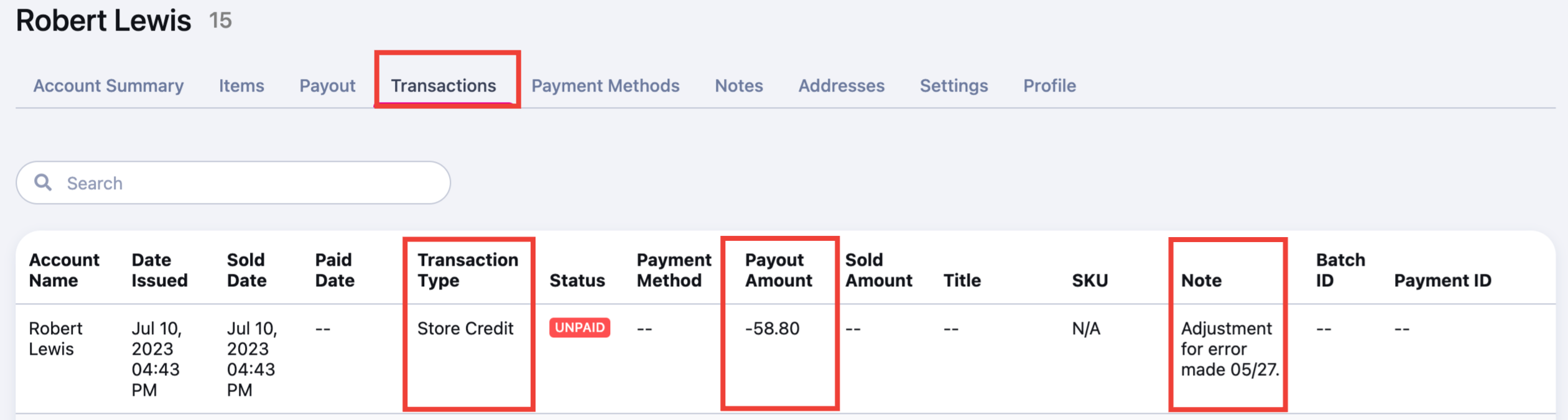Image resolution: width=1568 pixels, height=420 pixels.
Task: Sort by Payout Amount column header
Action: point(779,270)
